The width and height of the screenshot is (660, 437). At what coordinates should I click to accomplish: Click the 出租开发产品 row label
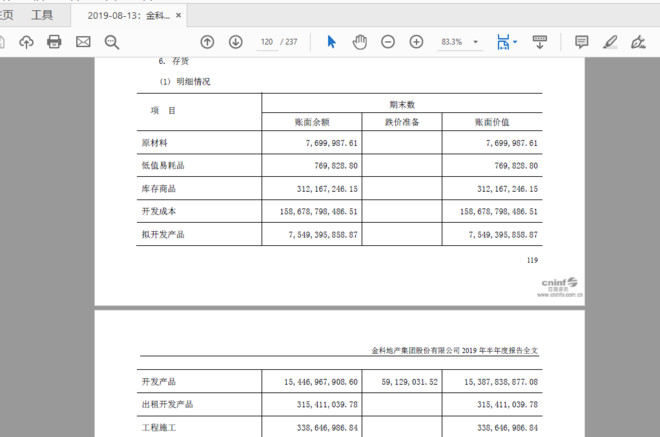[x=167, y=405]
